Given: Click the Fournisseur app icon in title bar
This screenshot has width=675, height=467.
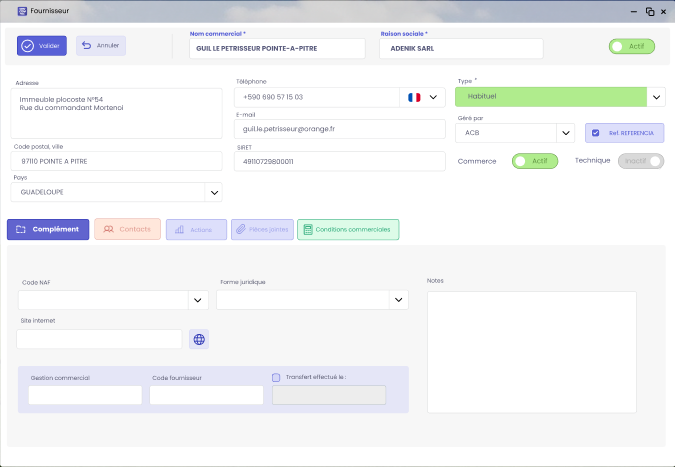Looking at the screenshot, I should pyautogui.click(x=9, y=10).
